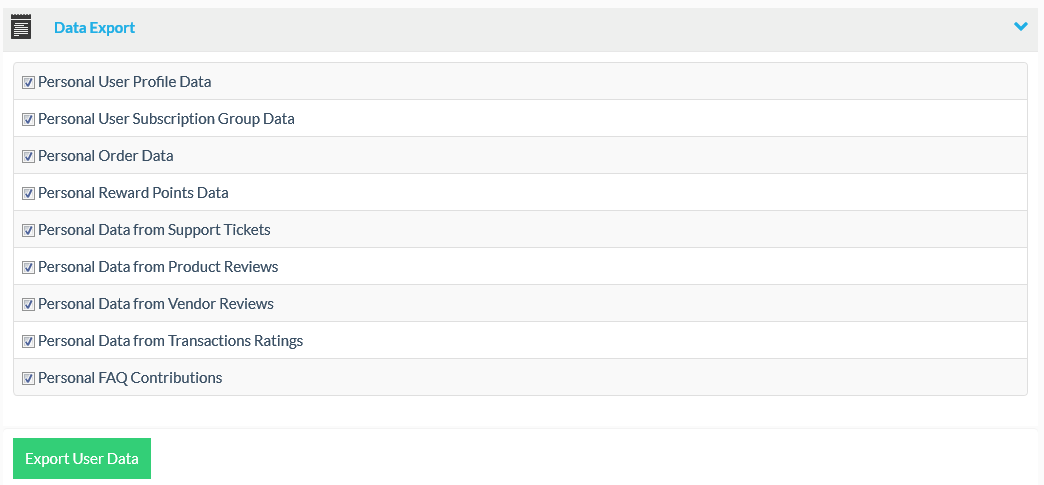Click the "Personal Data from Support Tickets" label
Screen dimensions: 1044x485
click(154, 230)
